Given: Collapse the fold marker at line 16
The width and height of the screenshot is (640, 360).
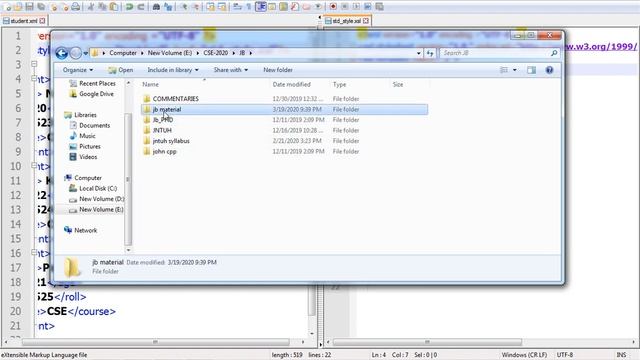Looking at the screenshot, I should coord(34,253).
